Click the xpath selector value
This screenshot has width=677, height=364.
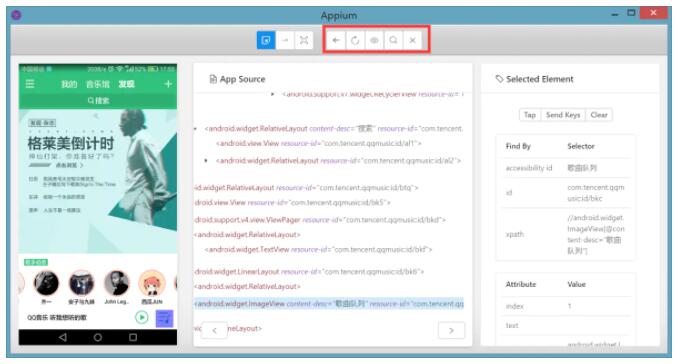tap(596, 234)
